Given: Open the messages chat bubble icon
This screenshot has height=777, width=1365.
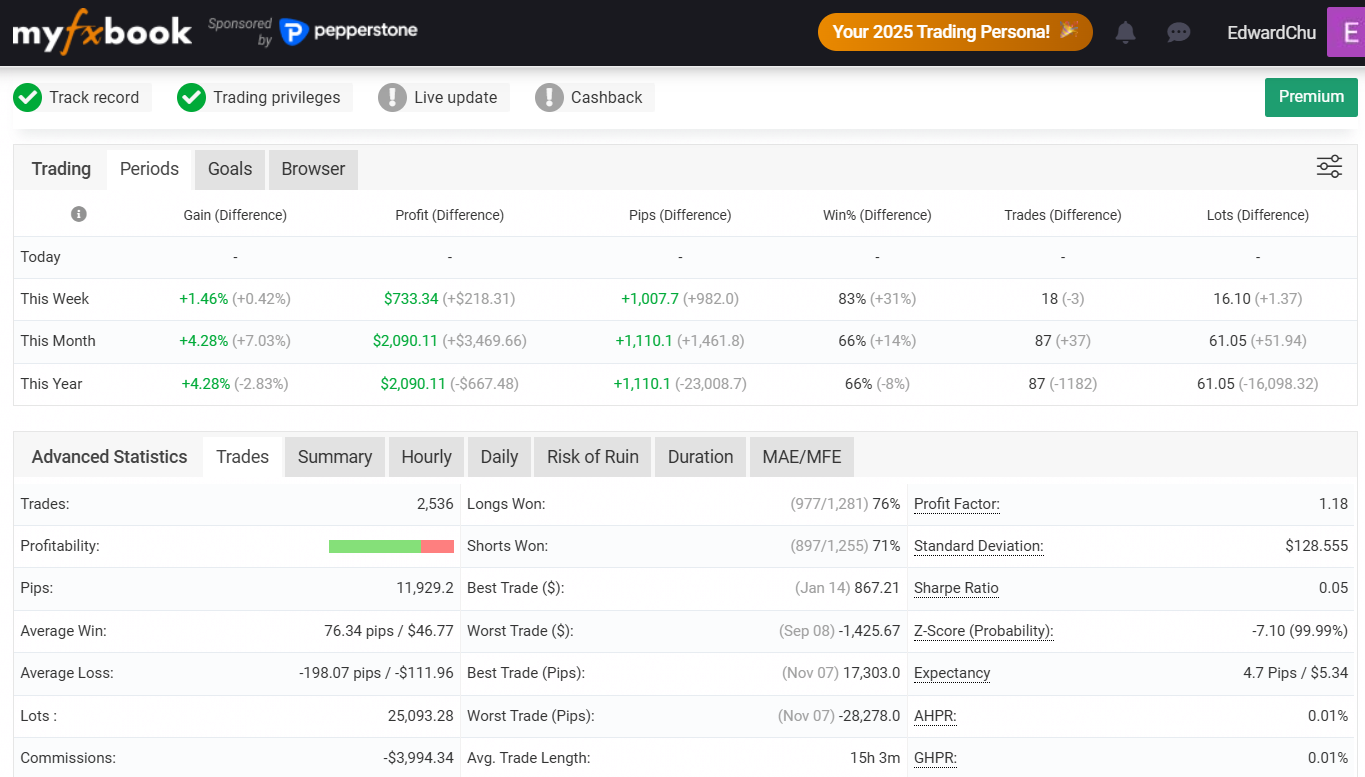Looking at the screenshot, I should (x=1178, y=32).
